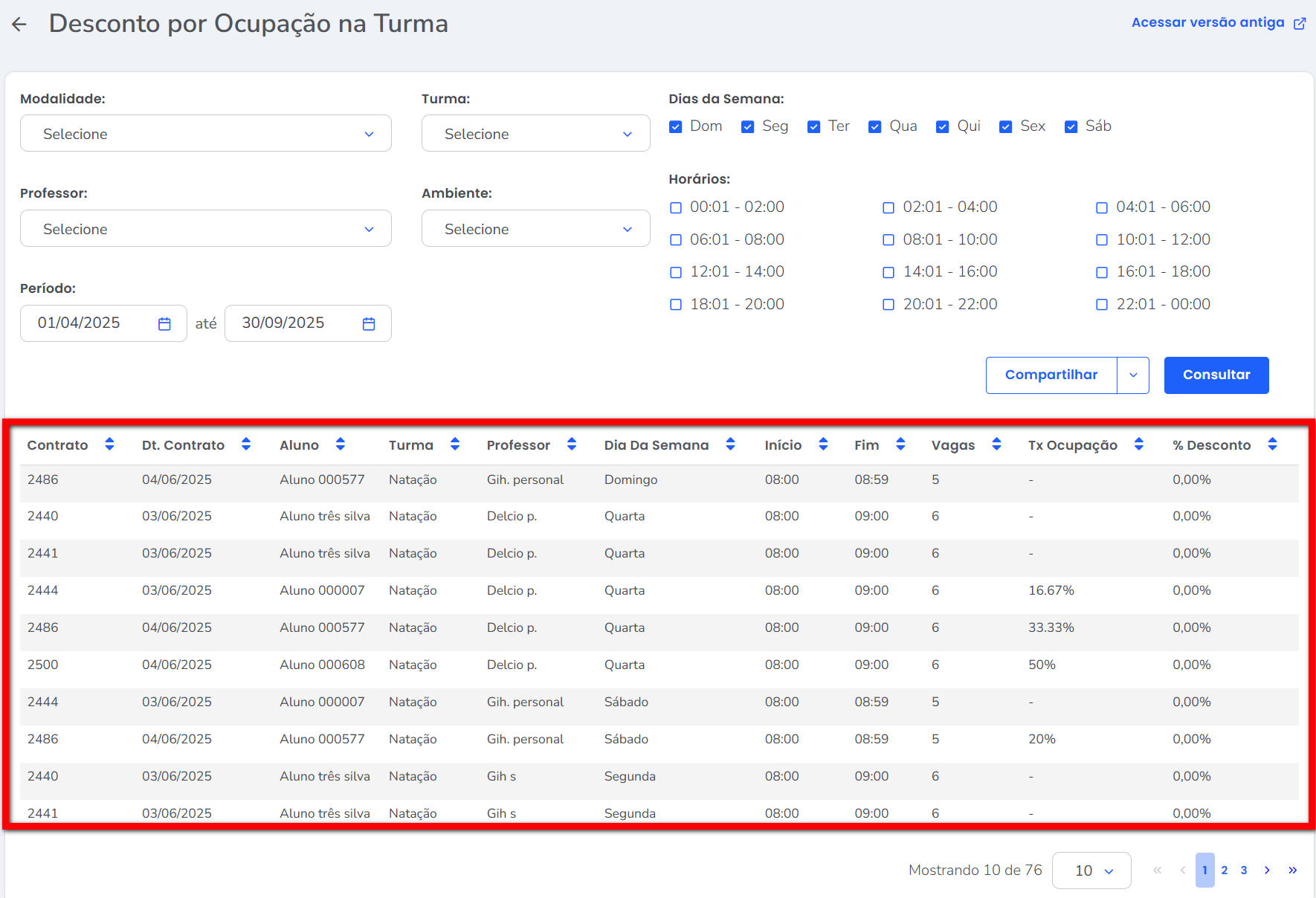Image resolution: width=1316 pixels, height=898 pixels.
Task: Open the Professor select dropdown
Action: [x=205, y=229]
